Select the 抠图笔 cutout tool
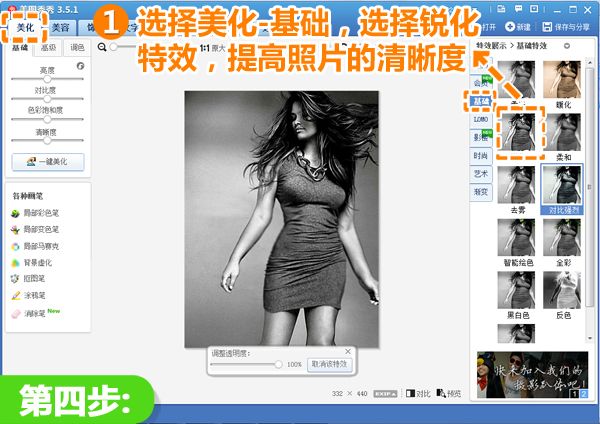Image resolution: width=600 pixels, height=424 pixels. 28,279
